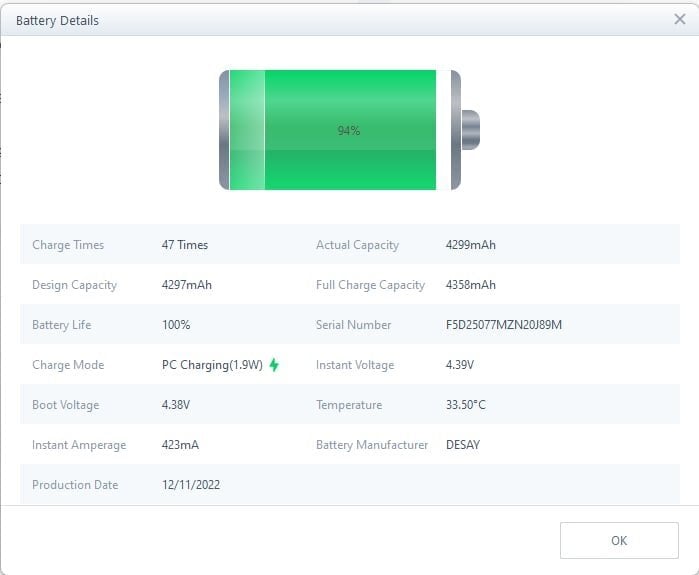Click the Instant Amperage value 423mA
The height and width of the screenshot is (575, 699).
tap(180, 445)
